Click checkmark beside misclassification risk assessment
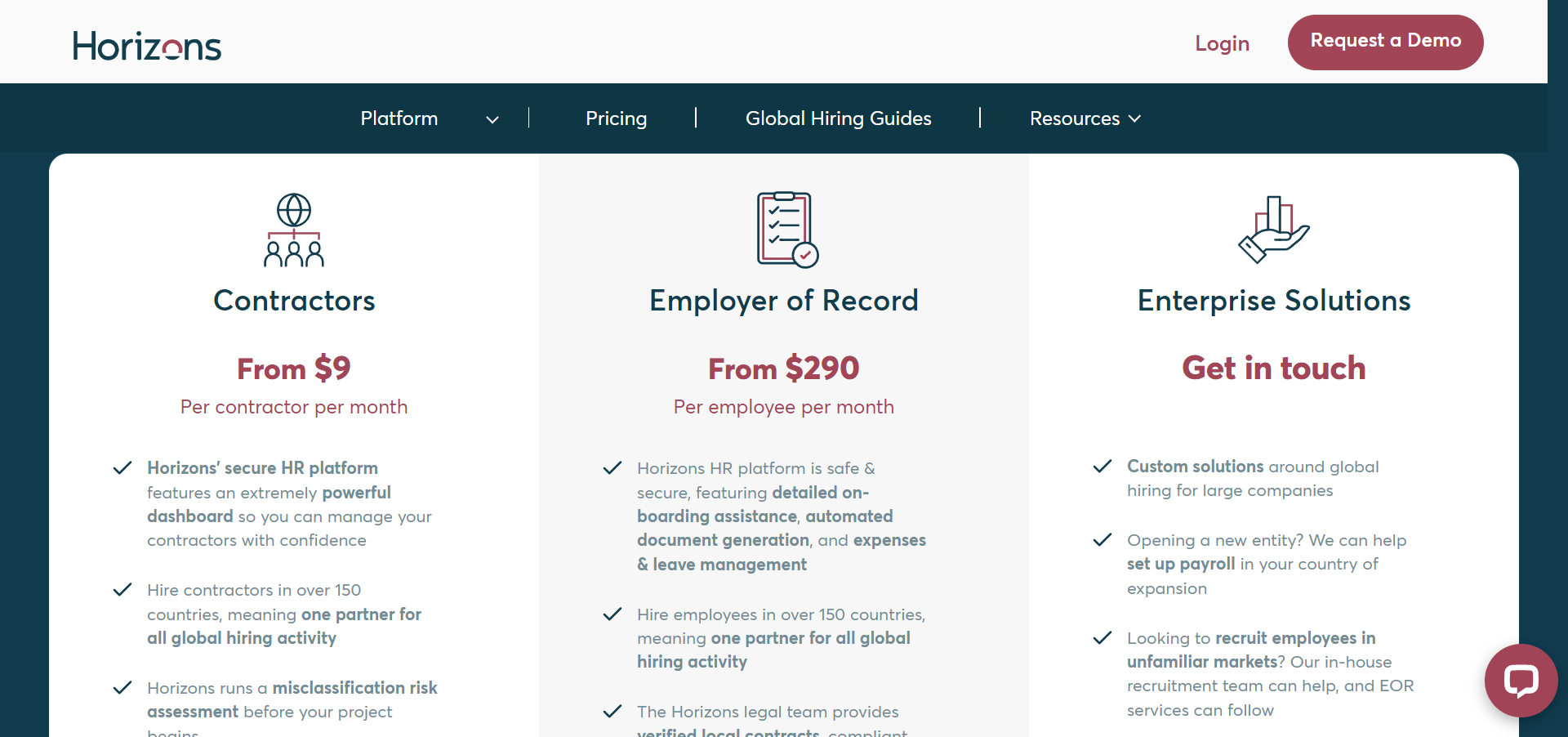The height and width of the screenshot is (737, 1568). tap(122, 688)
